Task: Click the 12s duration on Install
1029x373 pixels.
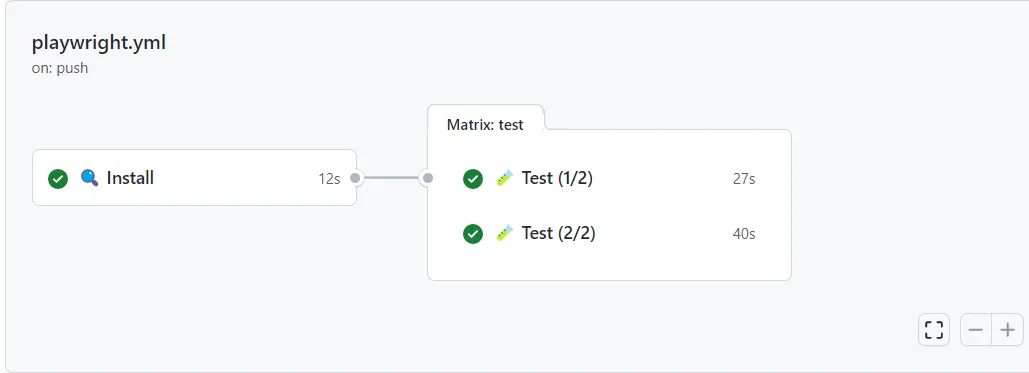Action: coord(329,179)
